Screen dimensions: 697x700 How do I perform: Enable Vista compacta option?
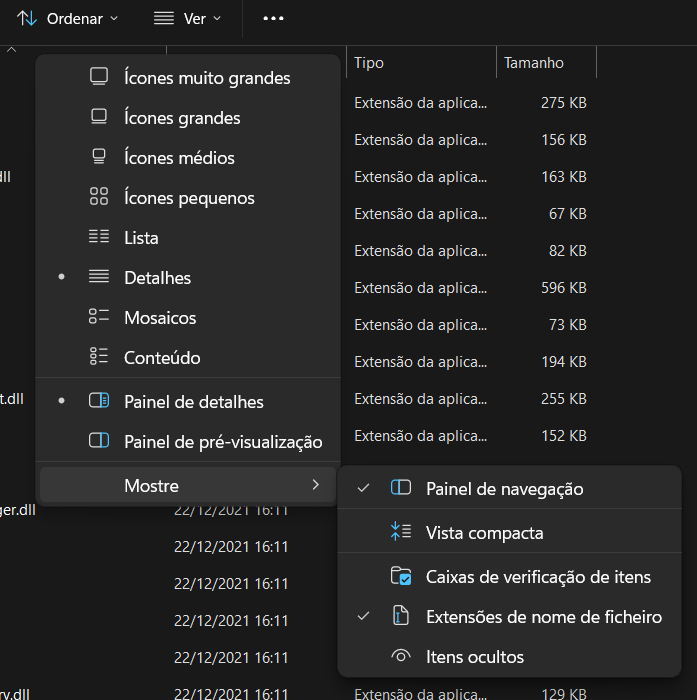tap(509, 532)
